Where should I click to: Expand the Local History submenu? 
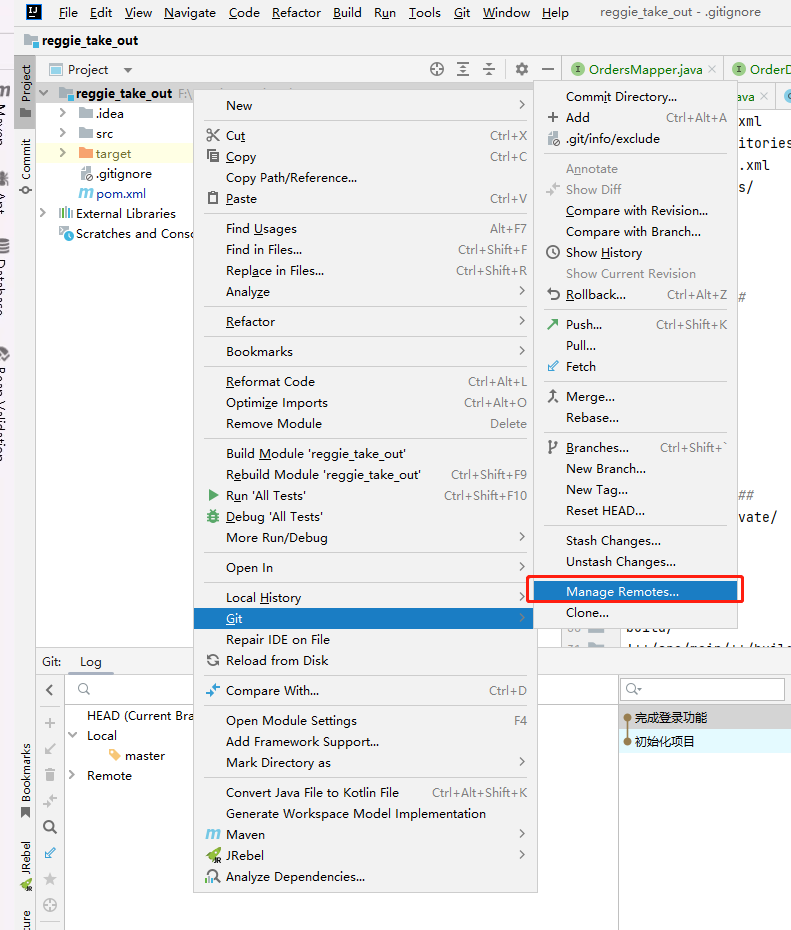coord(365,597)
